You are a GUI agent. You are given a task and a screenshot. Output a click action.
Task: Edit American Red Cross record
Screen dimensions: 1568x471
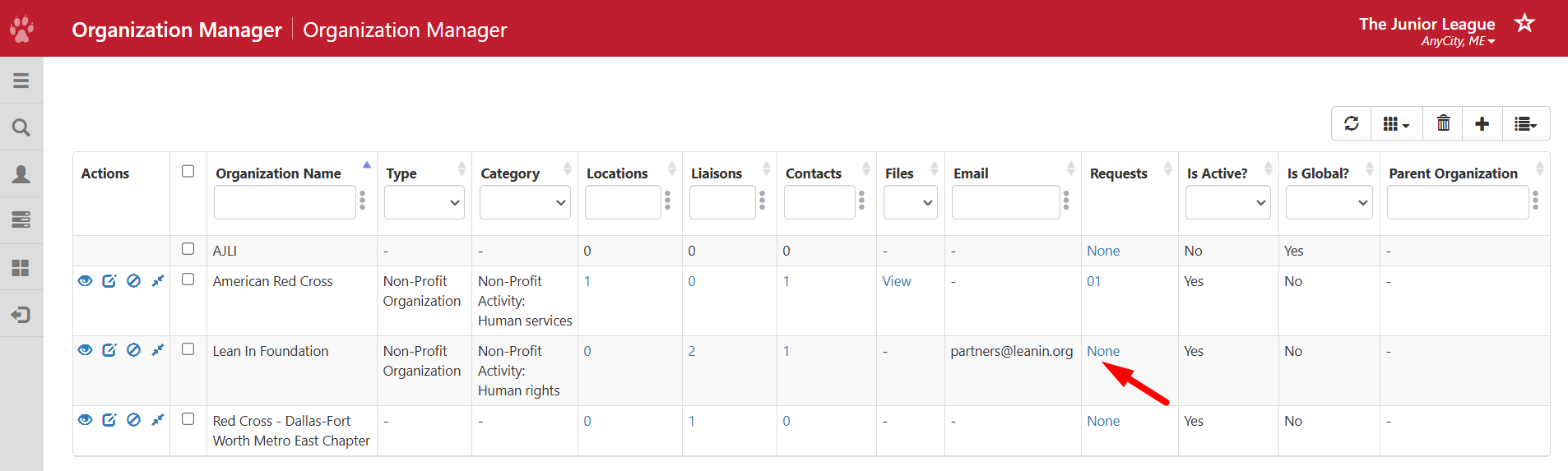(x=109, y=281)
